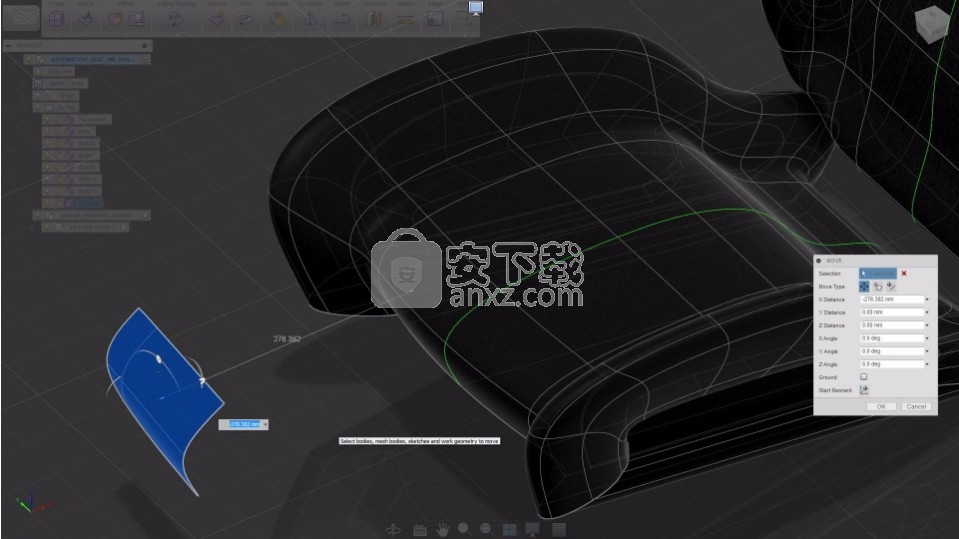
Task: Open the Sketch toolbar menu label
Action: pyautogui.click(x=342, y=4)
